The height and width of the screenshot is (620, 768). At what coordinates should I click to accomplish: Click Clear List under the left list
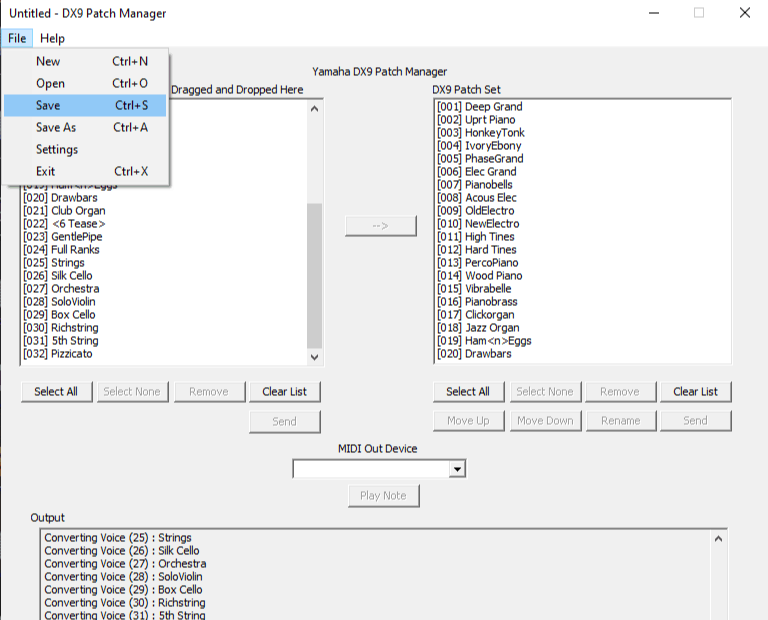click(284, 391)
